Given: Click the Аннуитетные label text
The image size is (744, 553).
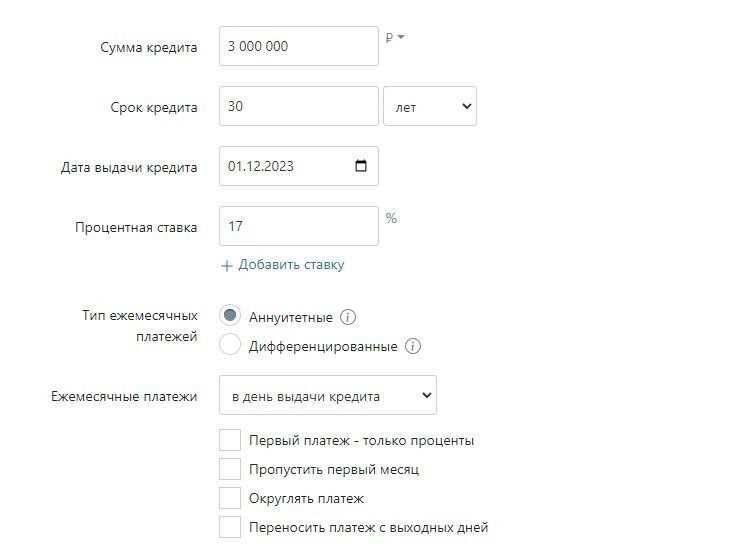Looking at the screenshot, I should click(290, 318).
